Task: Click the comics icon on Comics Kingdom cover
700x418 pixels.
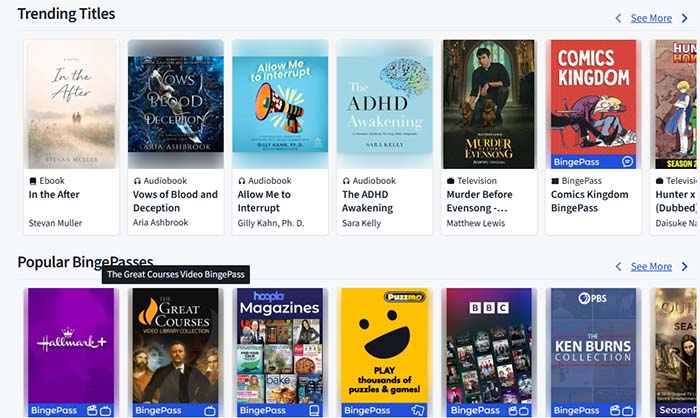Action: (627, 162)
